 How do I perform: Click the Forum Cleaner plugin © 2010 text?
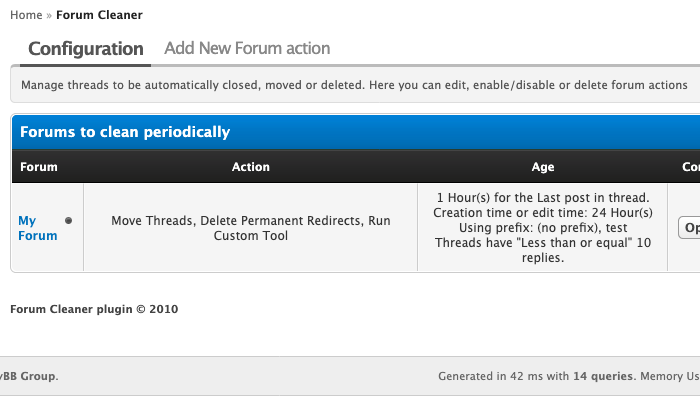coord(94,309)
